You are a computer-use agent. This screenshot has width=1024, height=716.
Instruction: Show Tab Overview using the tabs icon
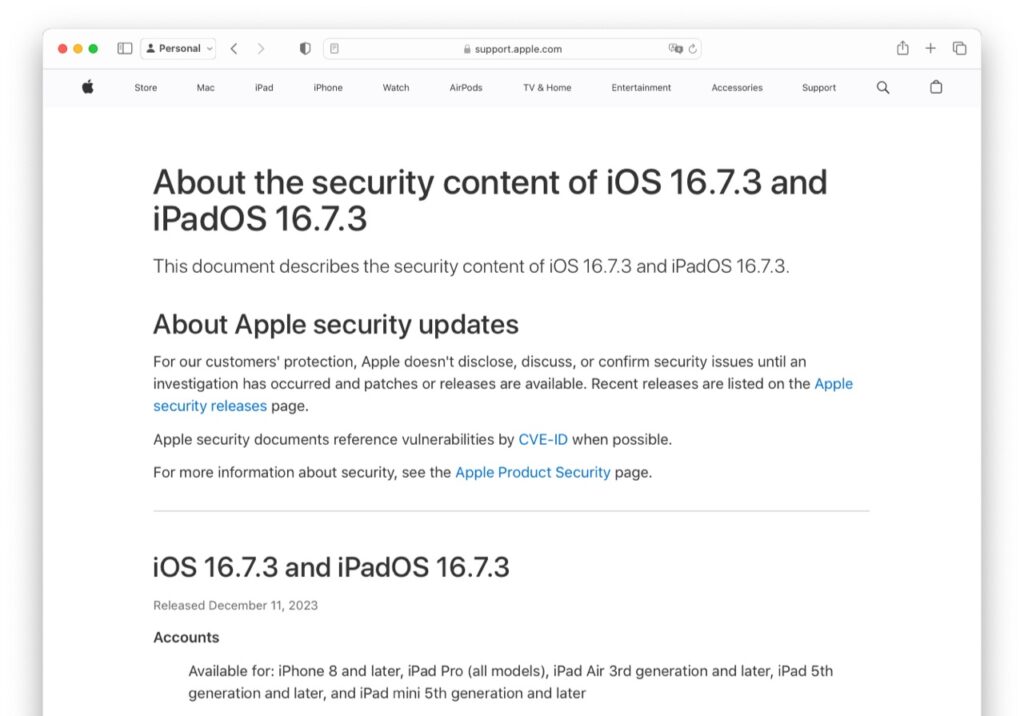(959, 48)
